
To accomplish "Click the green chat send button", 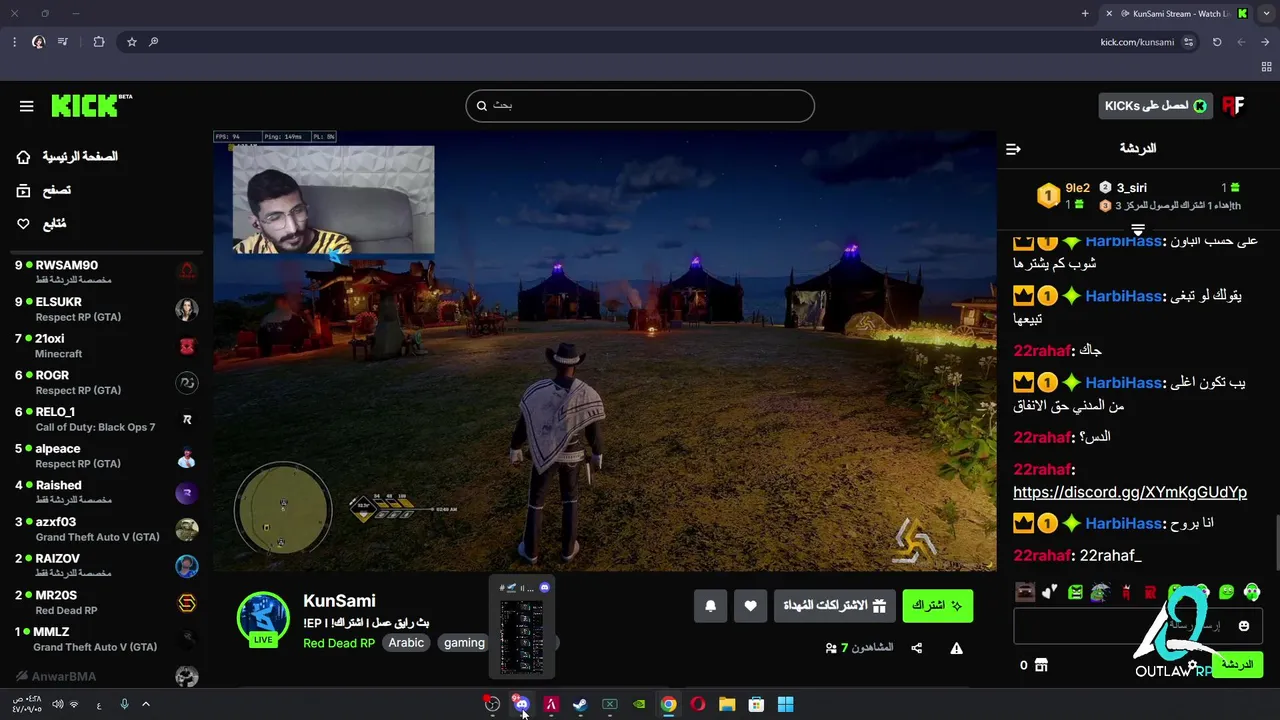I will coord(1237,664).
